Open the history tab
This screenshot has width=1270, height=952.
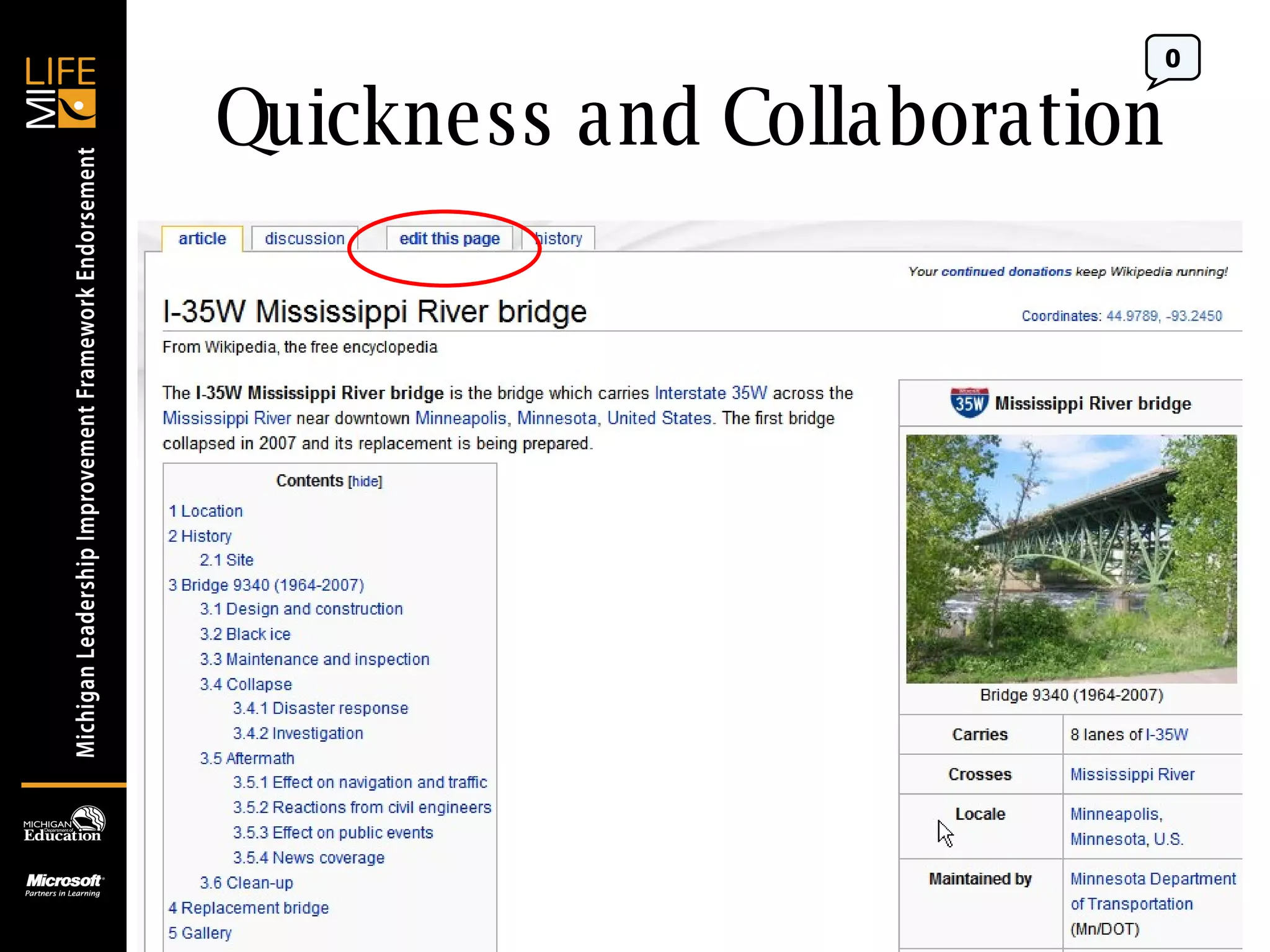[558, 239]
